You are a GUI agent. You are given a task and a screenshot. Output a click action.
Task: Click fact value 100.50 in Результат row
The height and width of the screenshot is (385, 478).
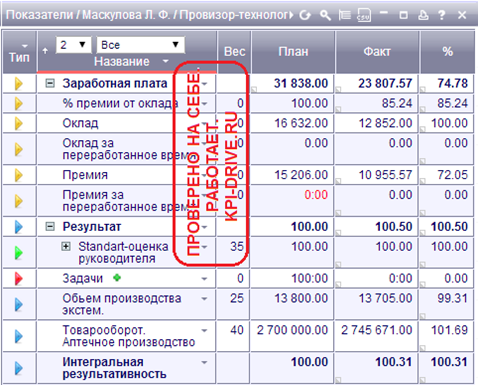(394, 227)
